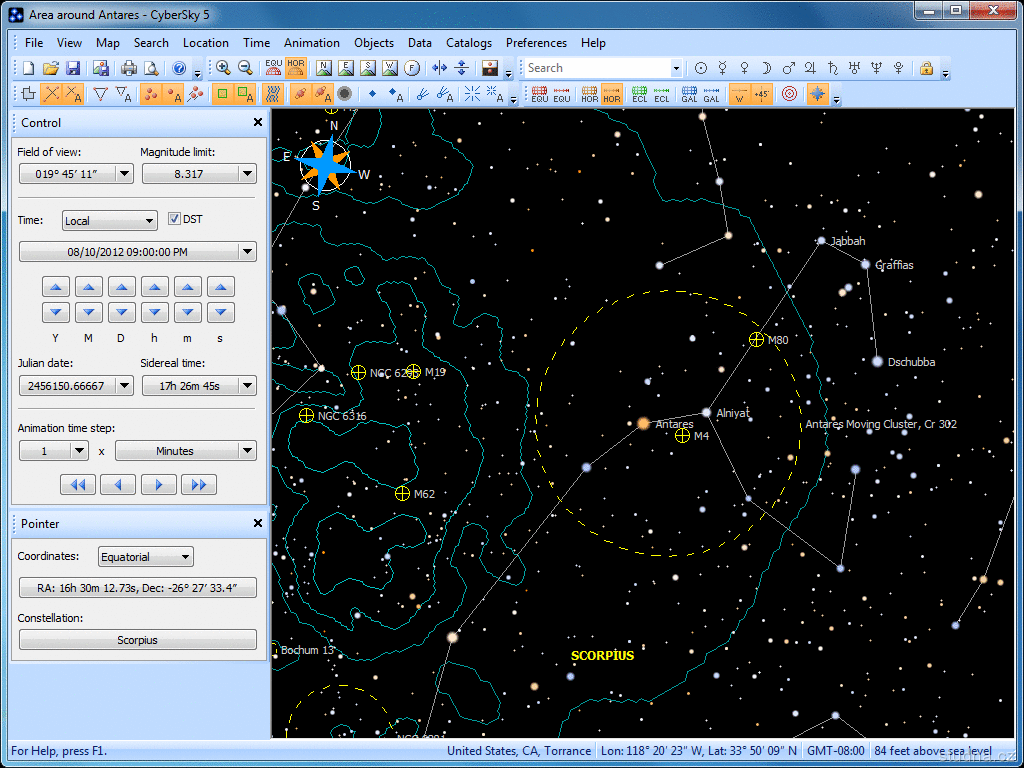Click the red target bullseye icon

pos(789,94)
